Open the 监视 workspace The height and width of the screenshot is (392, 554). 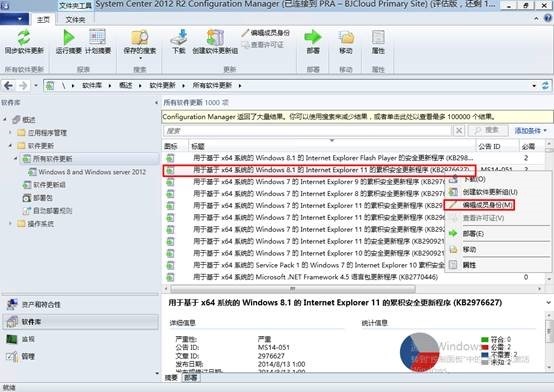[80, 339]
